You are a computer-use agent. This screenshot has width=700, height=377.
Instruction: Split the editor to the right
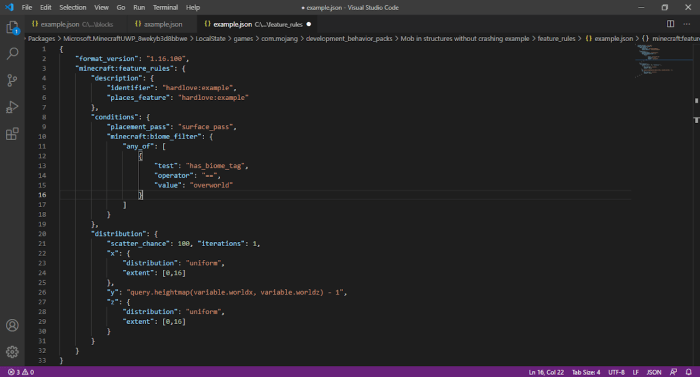(x=671, y=24)
